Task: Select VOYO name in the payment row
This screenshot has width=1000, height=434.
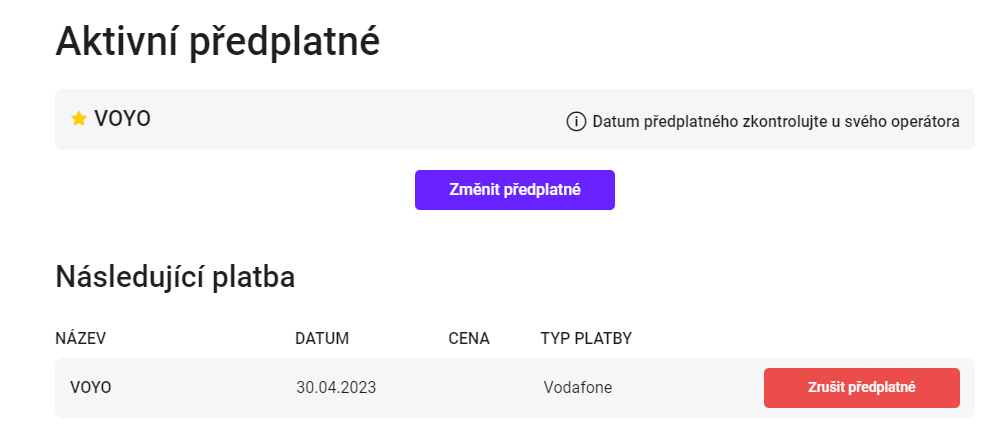Action: [91, 387]
